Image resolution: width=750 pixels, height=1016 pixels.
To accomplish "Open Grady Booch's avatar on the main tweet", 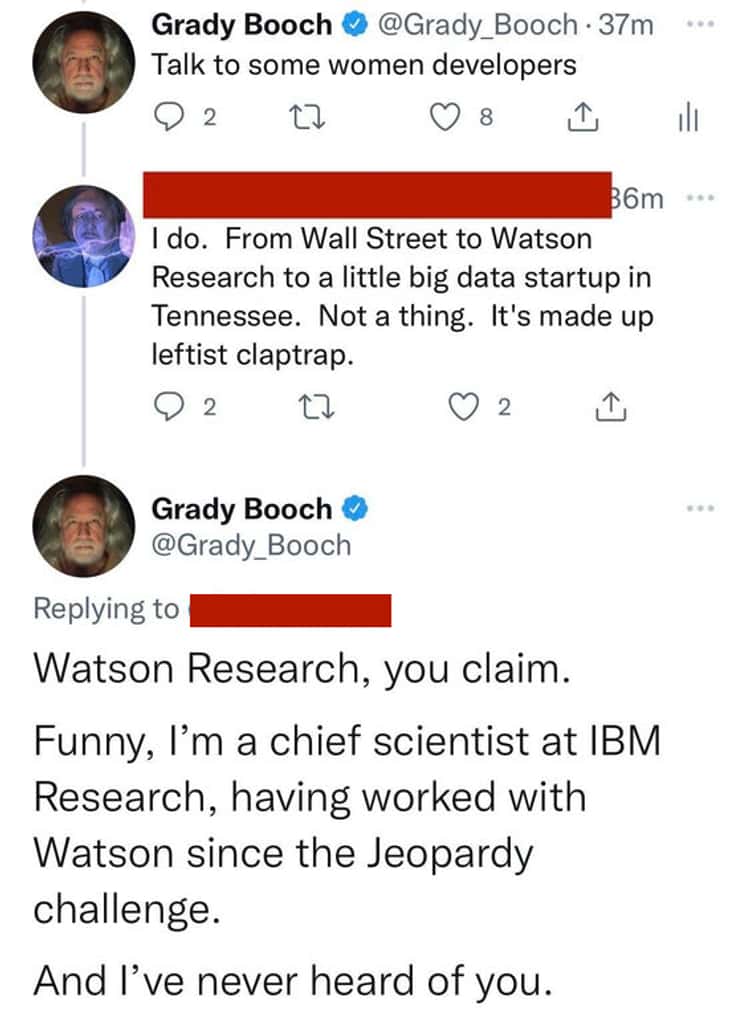I will [84, 526].
